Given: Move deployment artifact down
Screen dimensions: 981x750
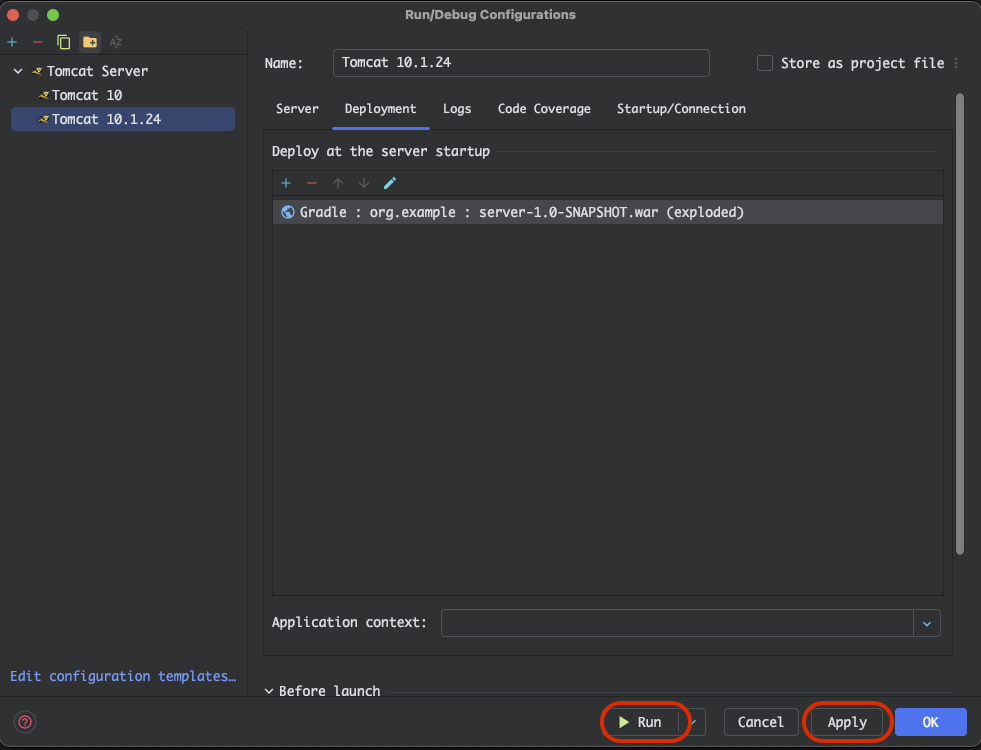Looking at the screenshot, I should click(x=363, y=183).
